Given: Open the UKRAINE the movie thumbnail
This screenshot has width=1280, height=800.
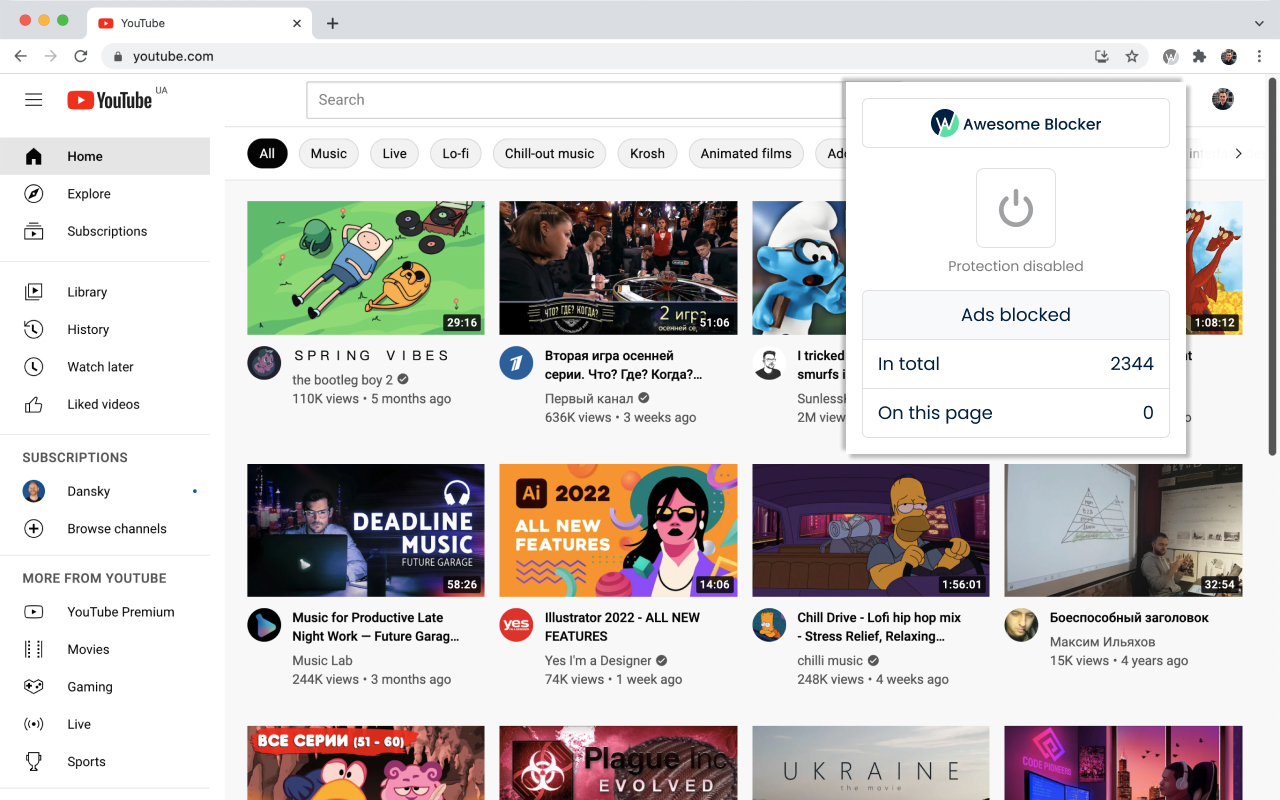Looking at the screenshot, I should coord(871,763).
